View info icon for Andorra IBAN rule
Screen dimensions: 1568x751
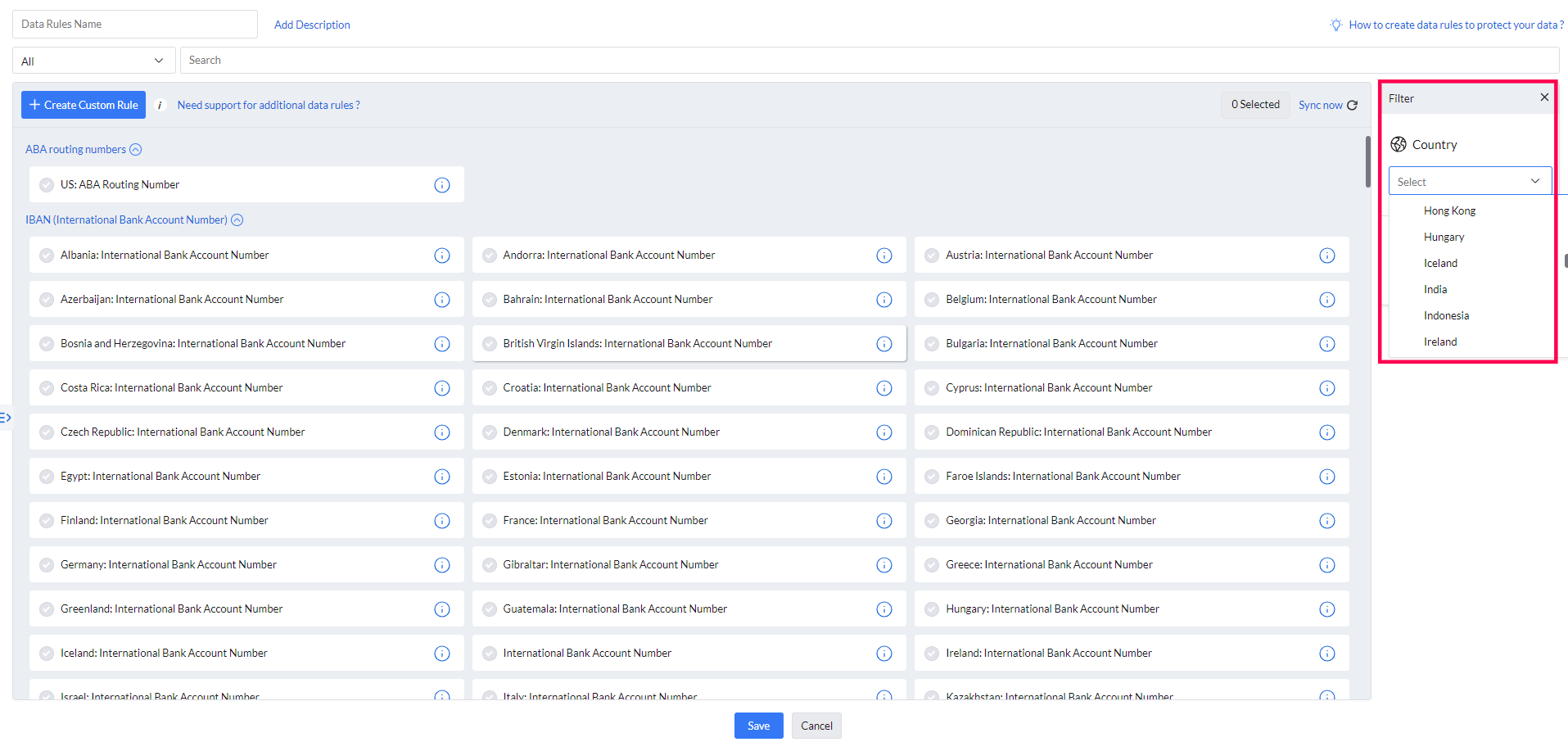click(884, 256)
